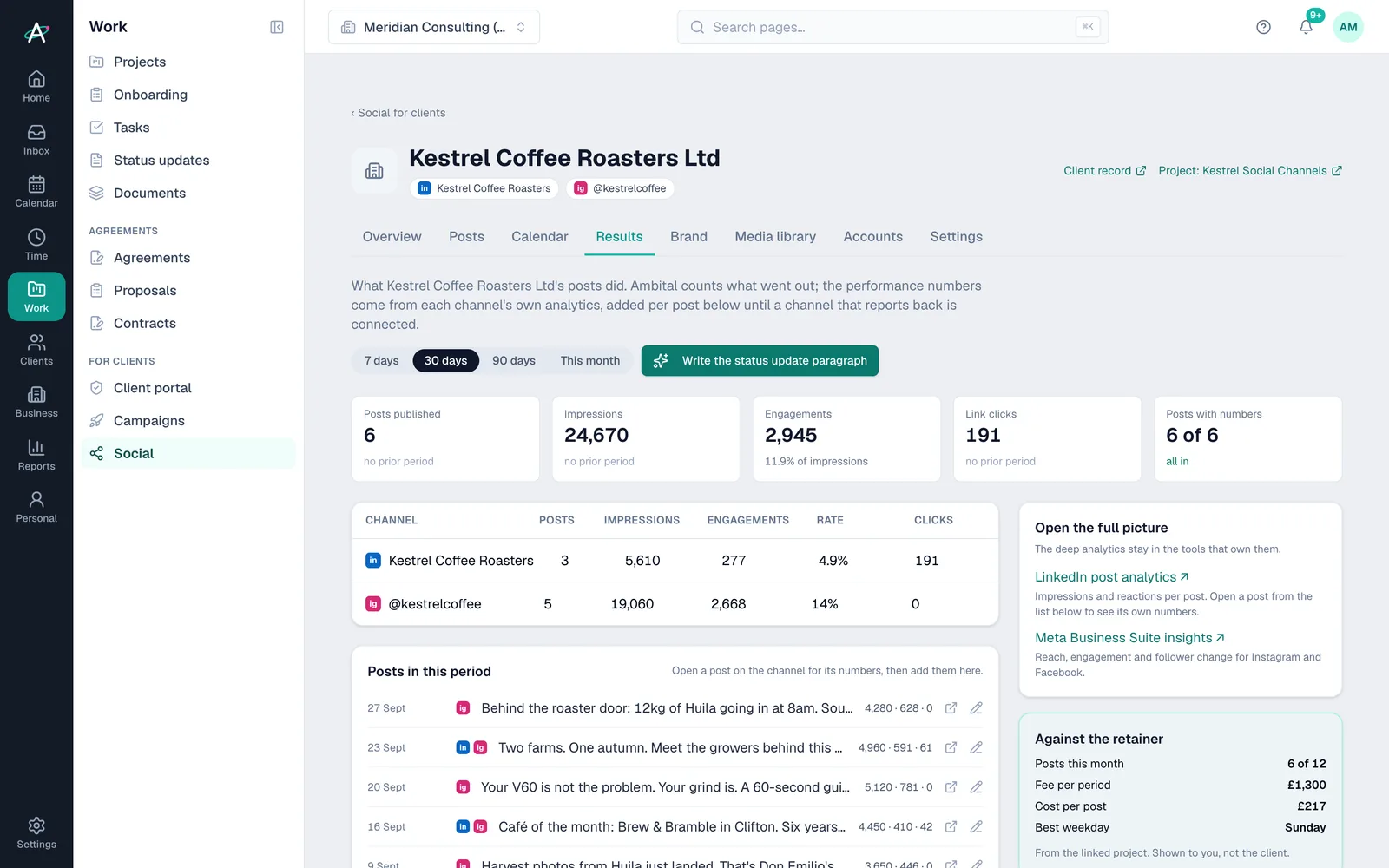Click the AM user avatar

pyautogui.click(x=1348, y=27)
